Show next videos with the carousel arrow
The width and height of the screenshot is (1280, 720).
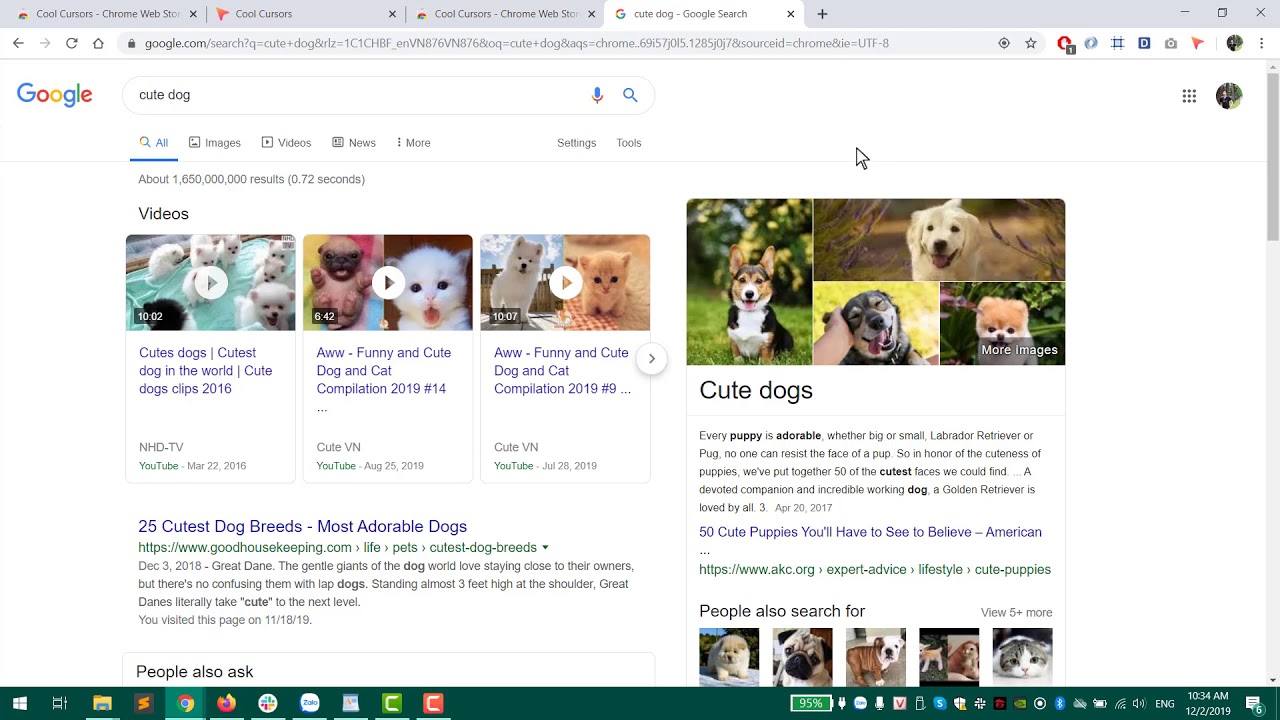coord(651,358)
